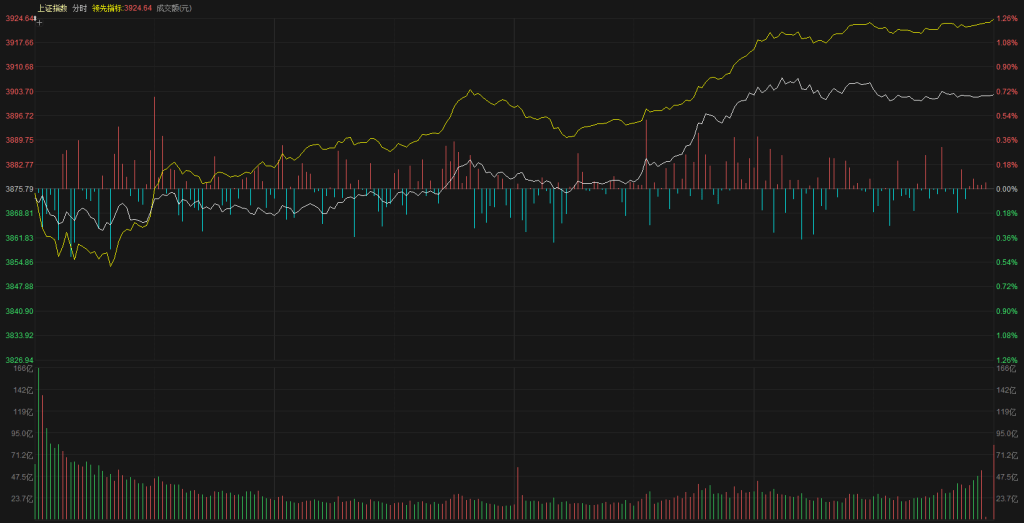The height and width of the screenshot is (523, 1024).
Task: Click the red 1.26% label at top right
Action: tap(1006, 18)
